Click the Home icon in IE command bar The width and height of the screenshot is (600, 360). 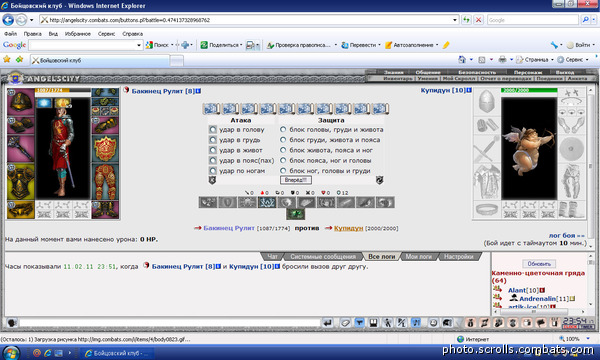(x=462, y=59)
